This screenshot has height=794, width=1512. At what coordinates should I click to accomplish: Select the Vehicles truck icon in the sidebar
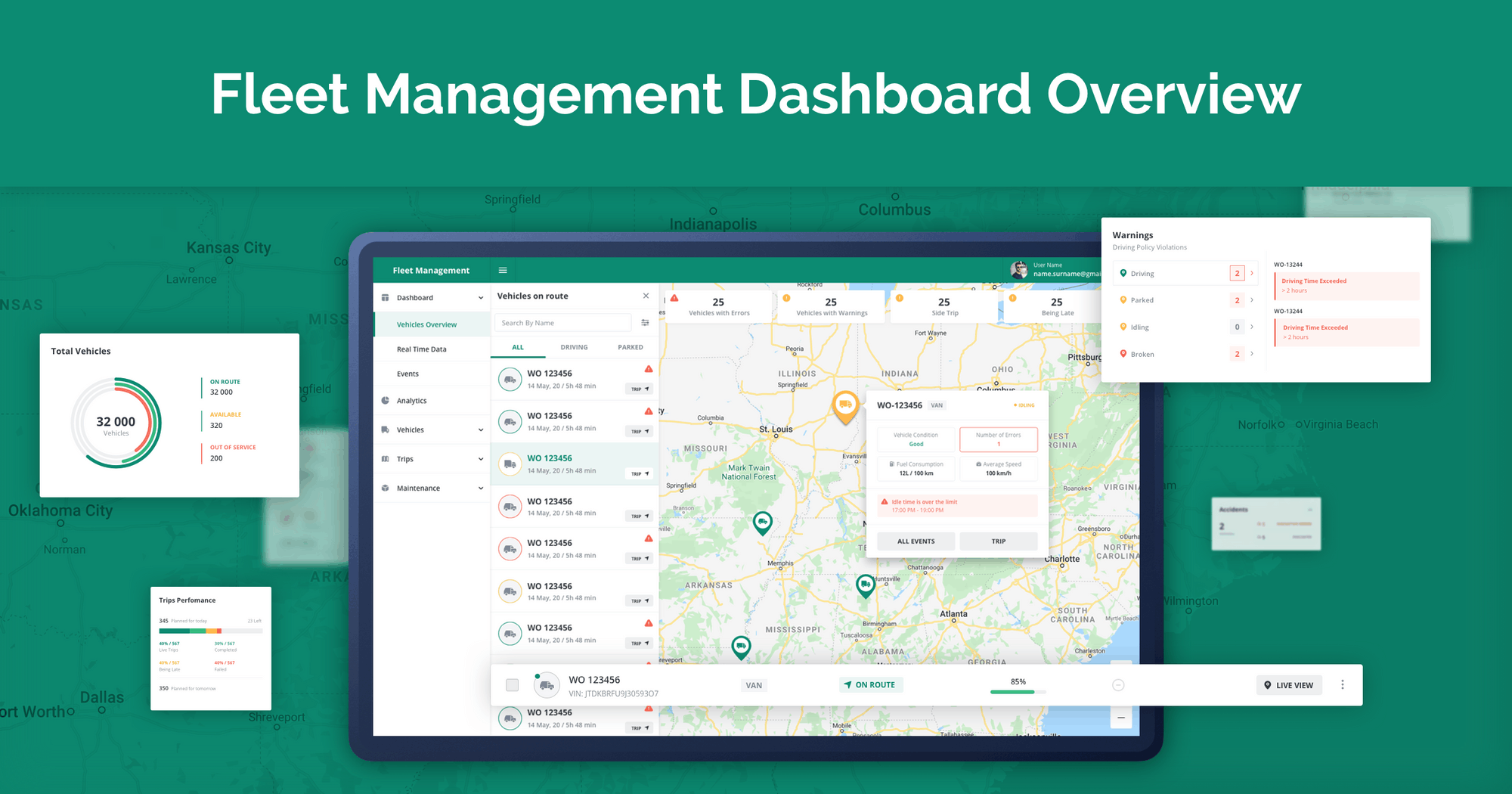(386, 430)
